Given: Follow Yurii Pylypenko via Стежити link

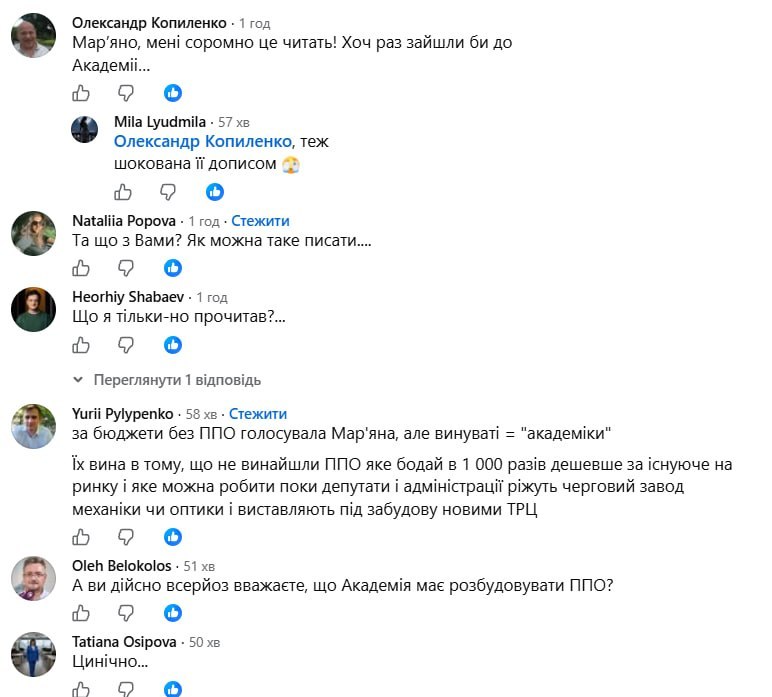Looking at the screenshot, I should pyautogui.click(x=258, y=414).
